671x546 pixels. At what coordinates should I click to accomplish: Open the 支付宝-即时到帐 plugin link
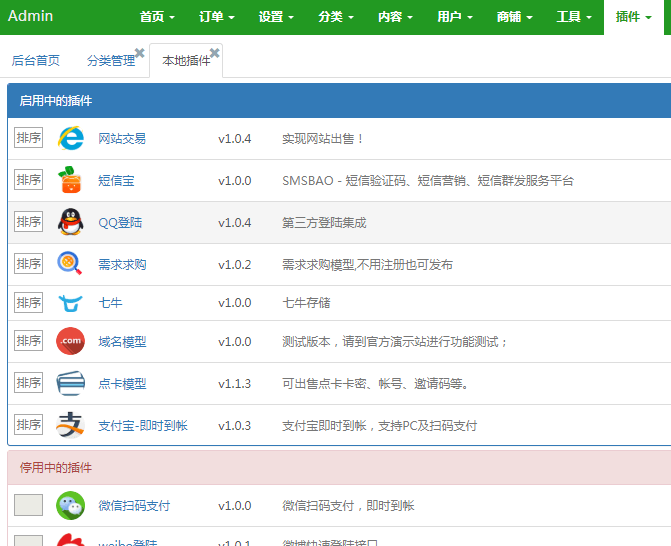[x=143, y=425]
